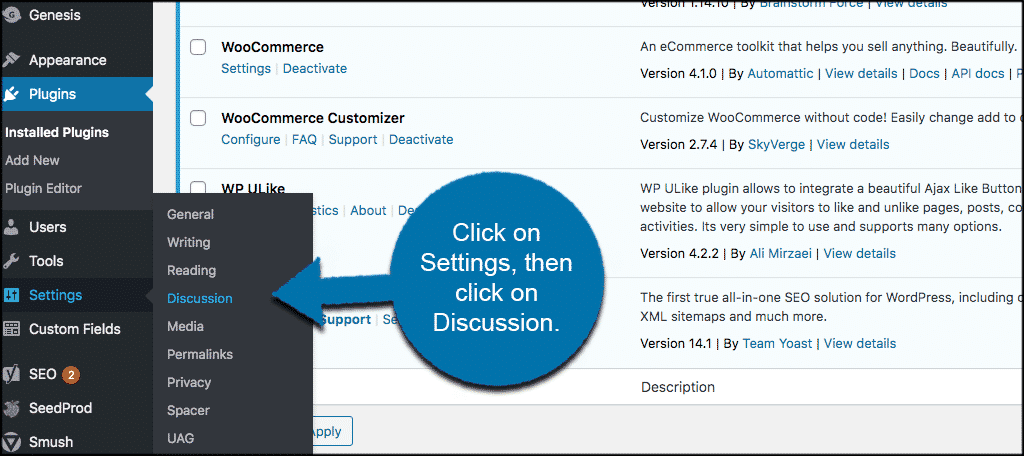Viewport: 1024px width, 456px height.
Task: Click the WooCommerce plugin name
Action: point(272,47)
